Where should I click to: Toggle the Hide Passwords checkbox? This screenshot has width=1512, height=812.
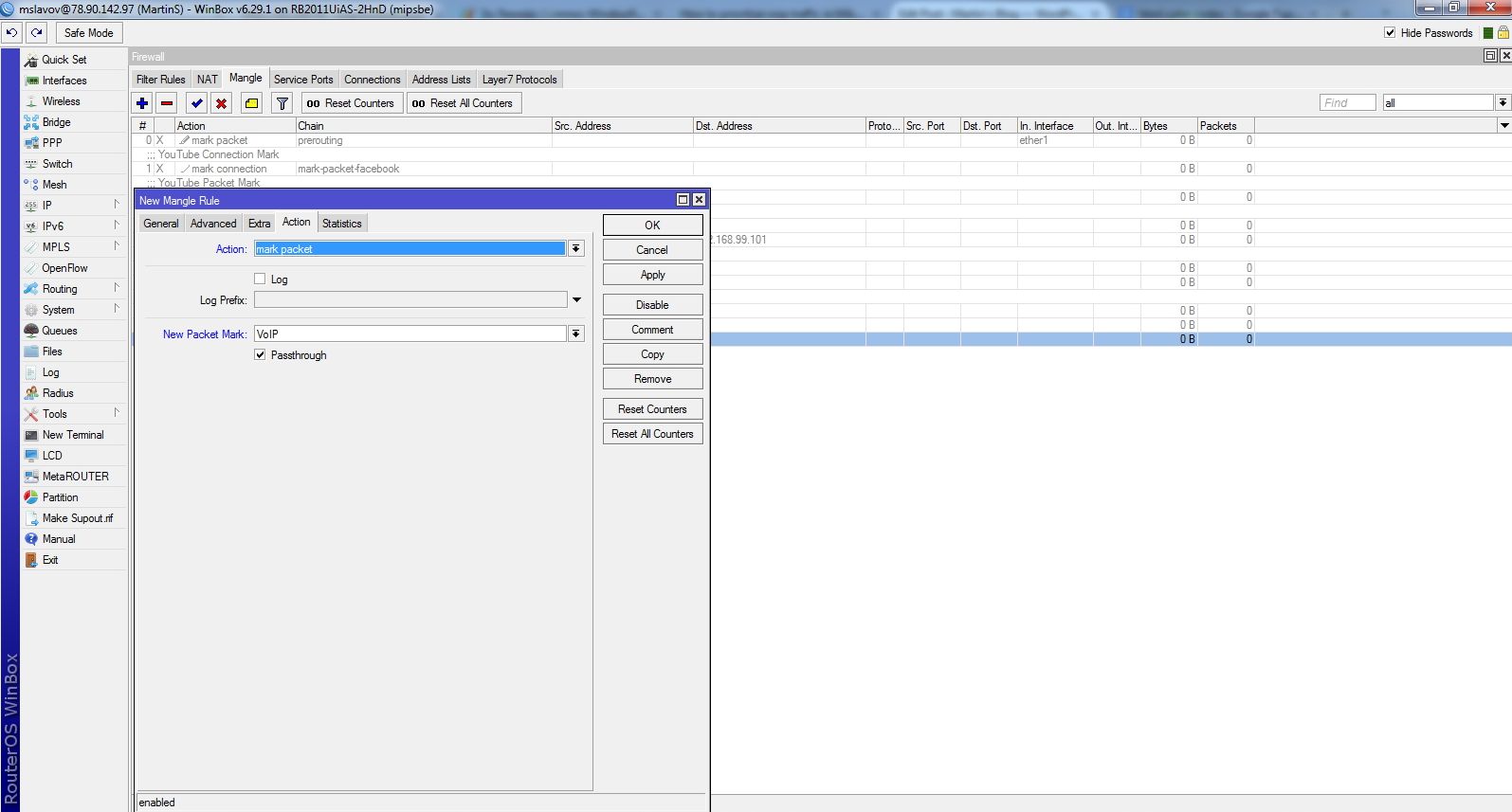(x=1390, y=32)
